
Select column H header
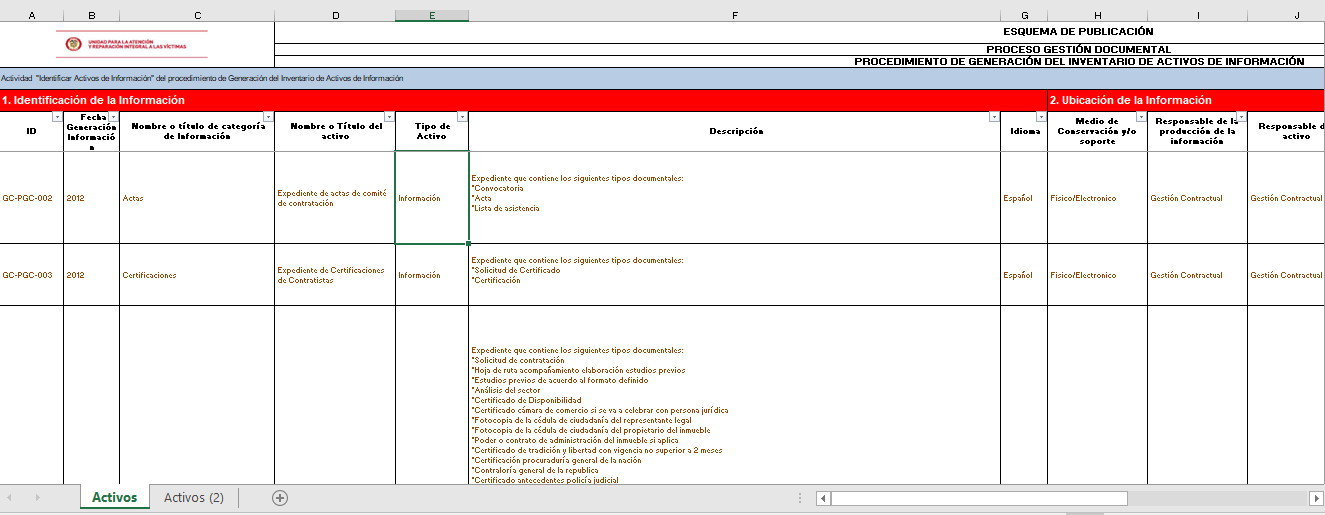(1097, 15)
